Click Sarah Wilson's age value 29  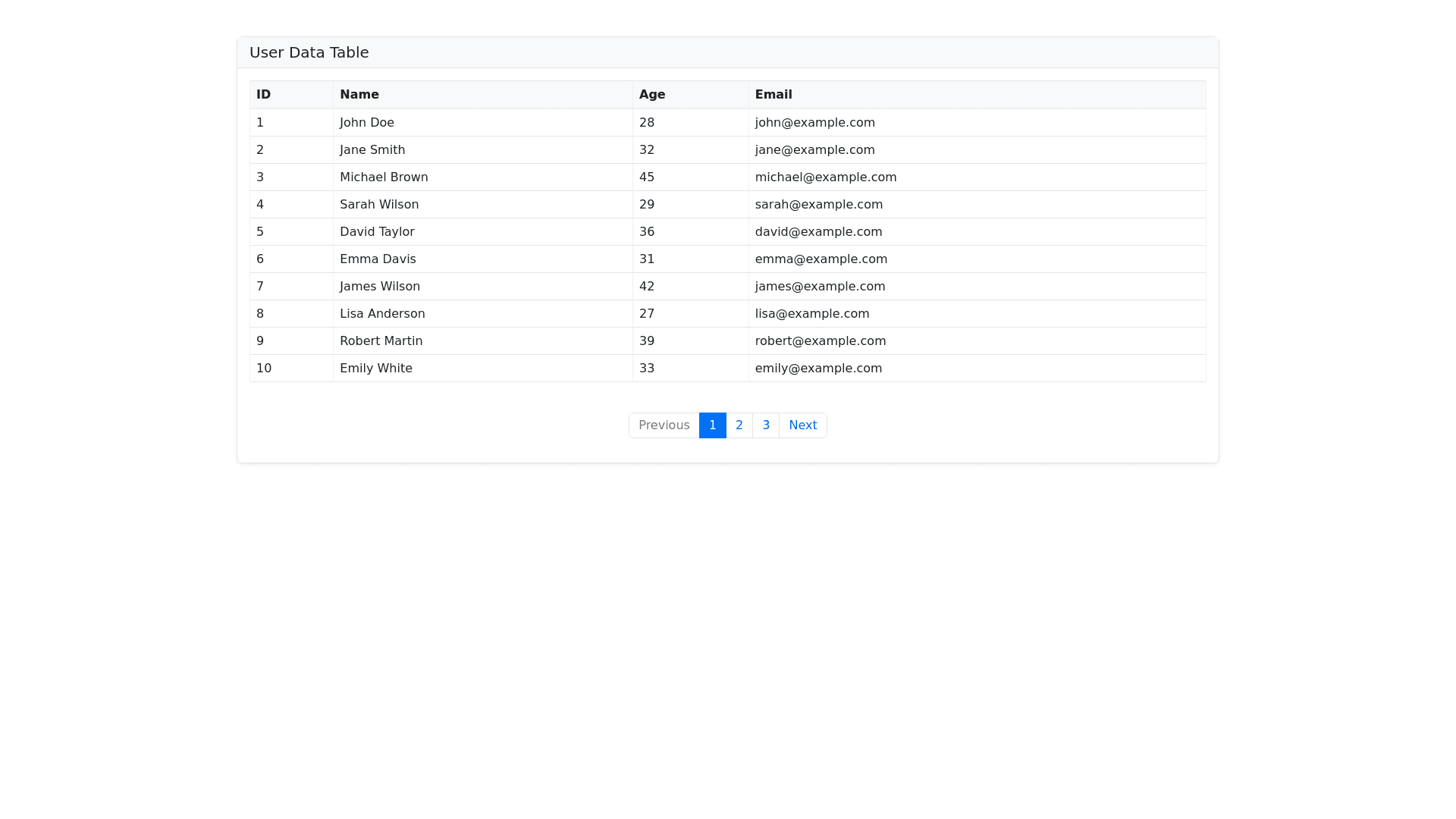coord(647,205)
